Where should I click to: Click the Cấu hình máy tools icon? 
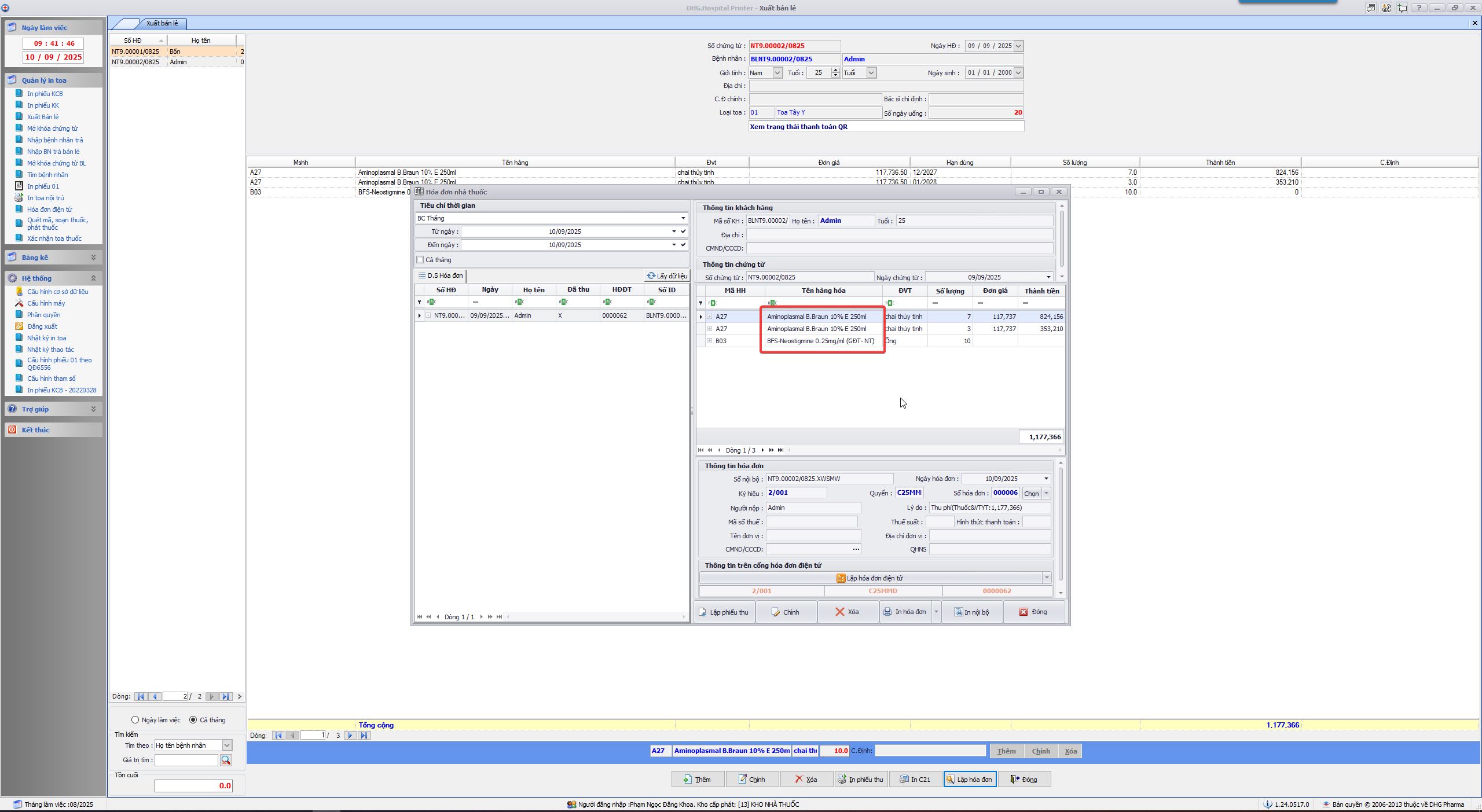[x=19, y=303]
